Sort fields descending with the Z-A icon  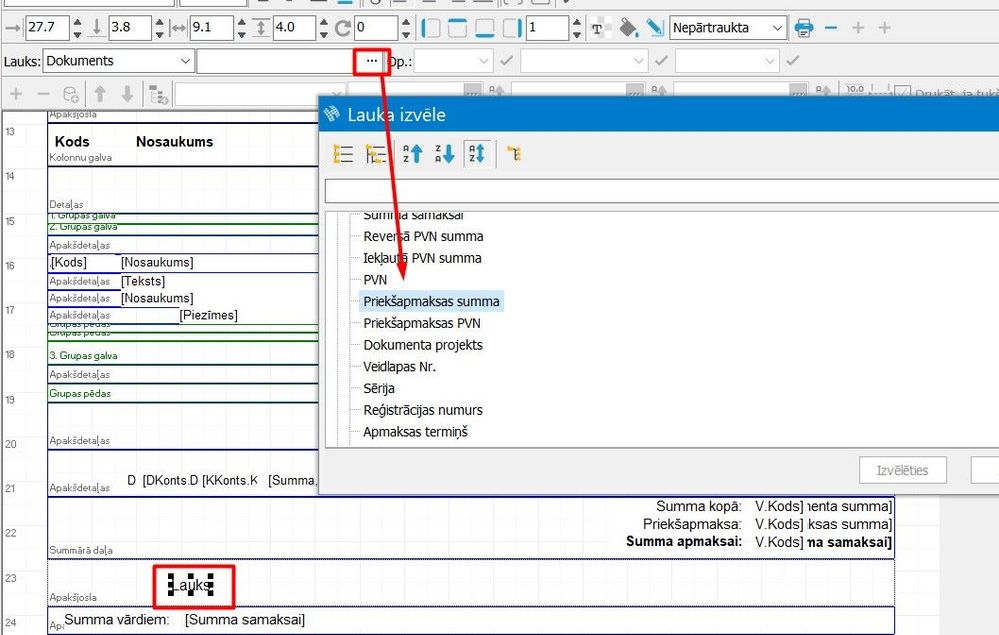point(445,153)
